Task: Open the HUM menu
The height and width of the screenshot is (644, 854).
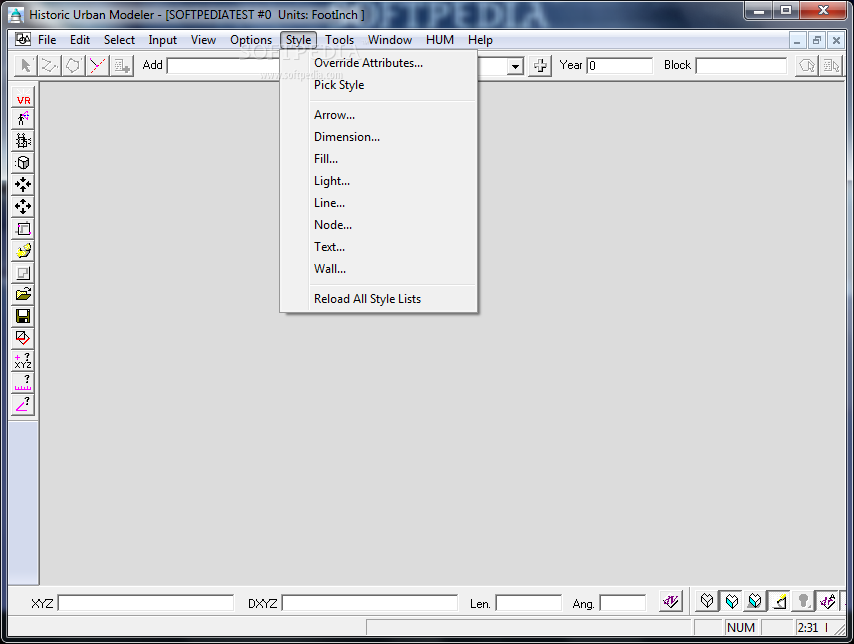Action: [x=440, y=40]
